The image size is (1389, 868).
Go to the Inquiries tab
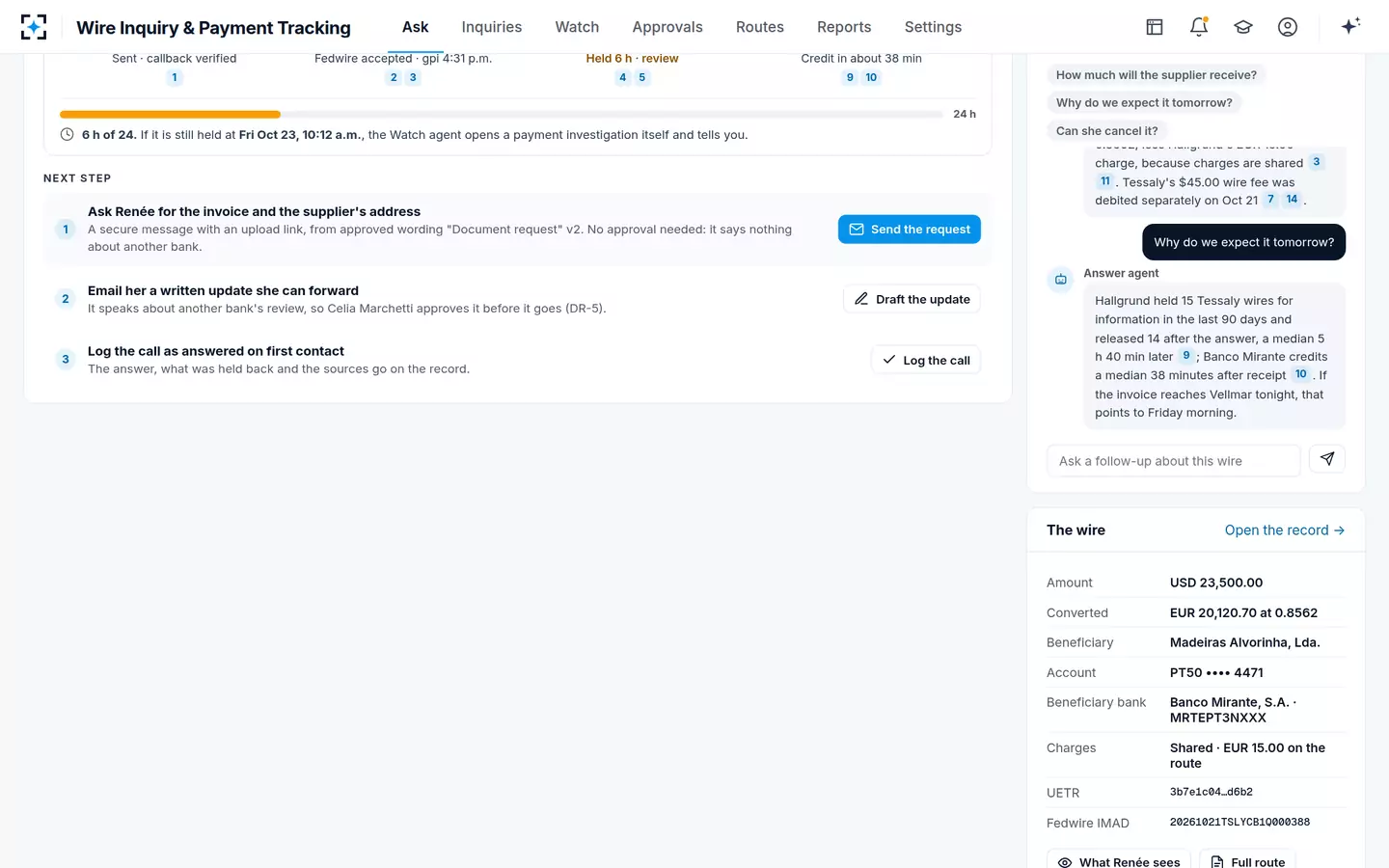tap(492, 27)
